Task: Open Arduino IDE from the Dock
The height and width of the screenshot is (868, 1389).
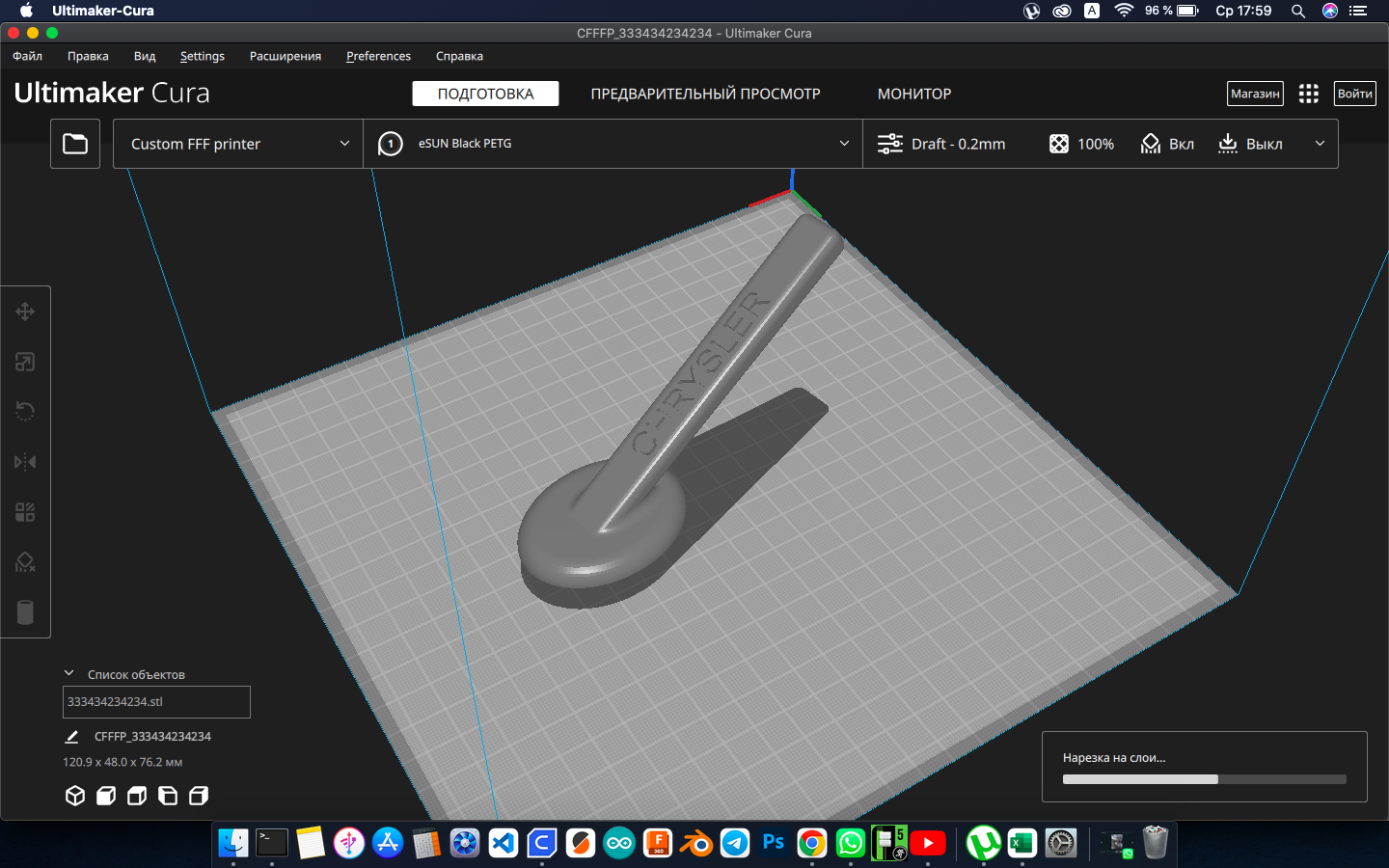Action: [x=619, y=843]
